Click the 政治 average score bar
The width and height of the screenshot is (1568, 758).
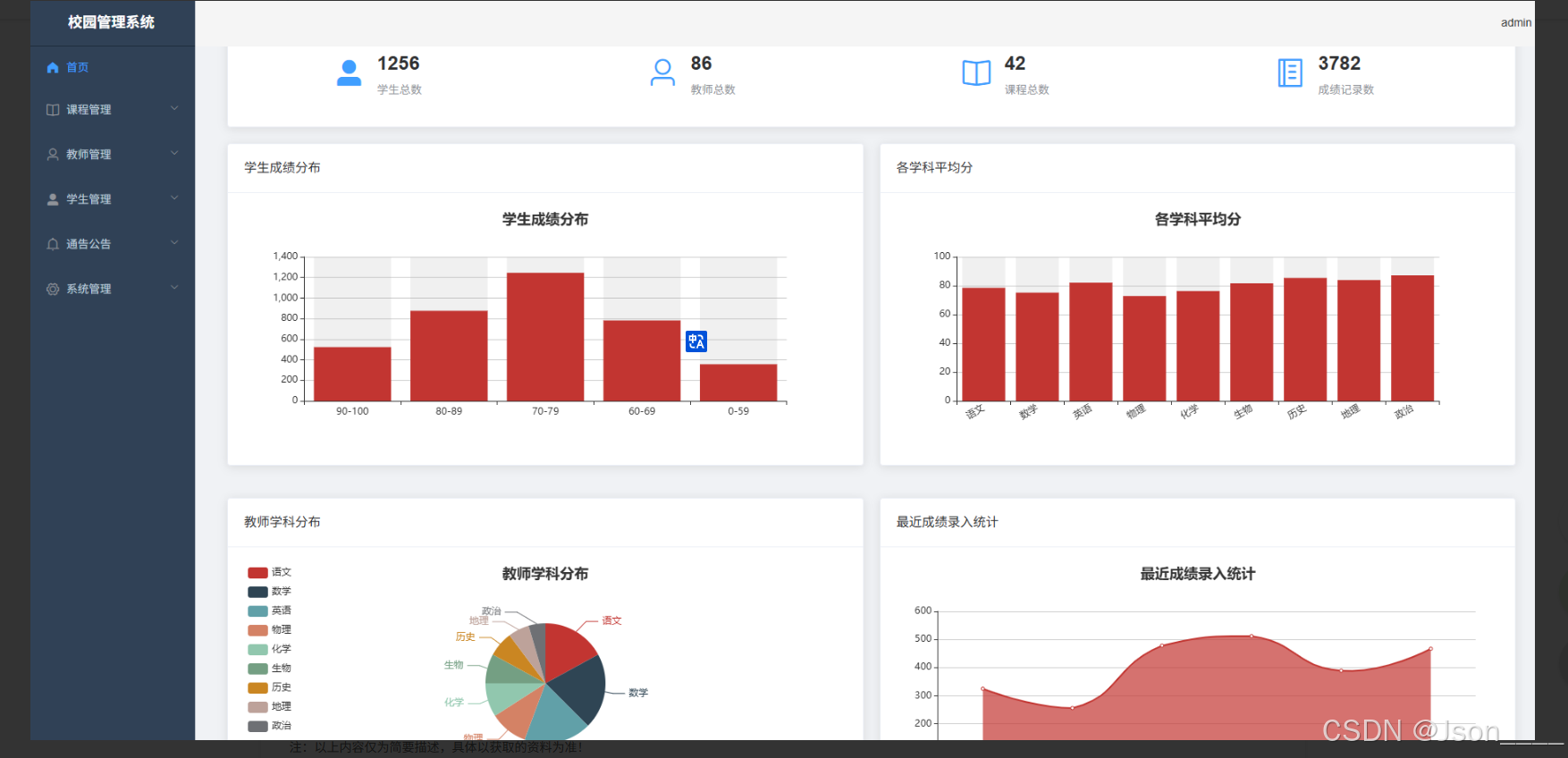tap(1412, 338)
